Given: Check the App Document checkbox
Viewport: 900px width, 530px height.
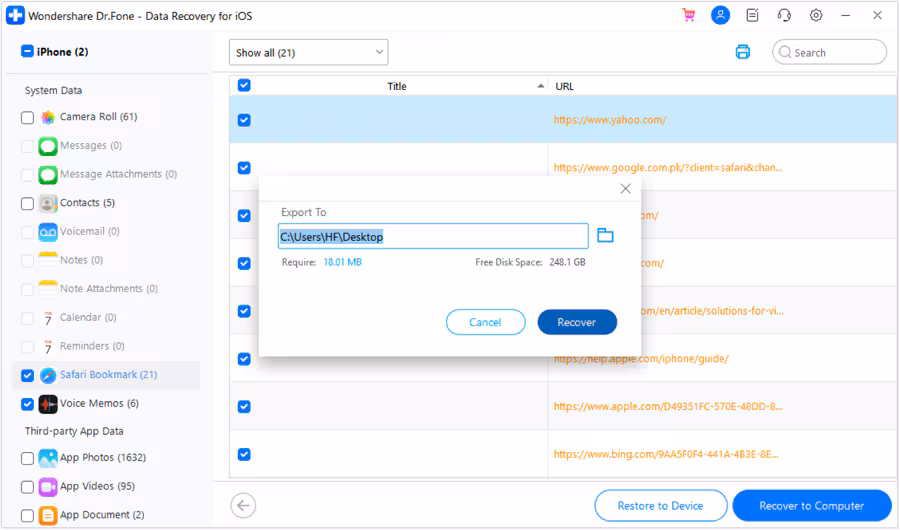Looking at the screenshot, I should pyautogui.click(x=27, y=515).
